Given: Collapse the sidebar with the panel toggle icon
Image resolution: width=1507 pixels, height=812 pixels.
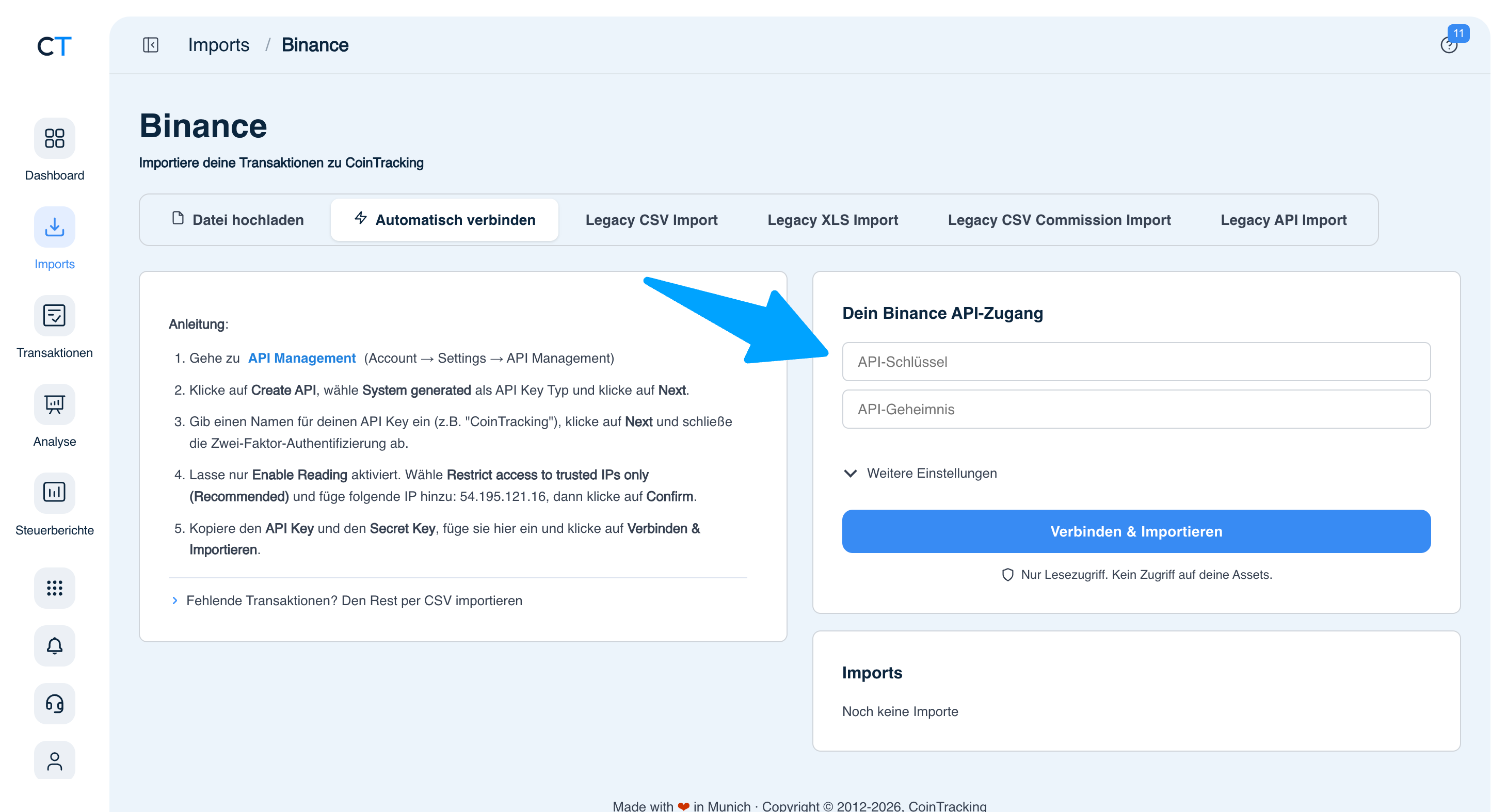Looking at the screenshot, I should tap(150, 45).
